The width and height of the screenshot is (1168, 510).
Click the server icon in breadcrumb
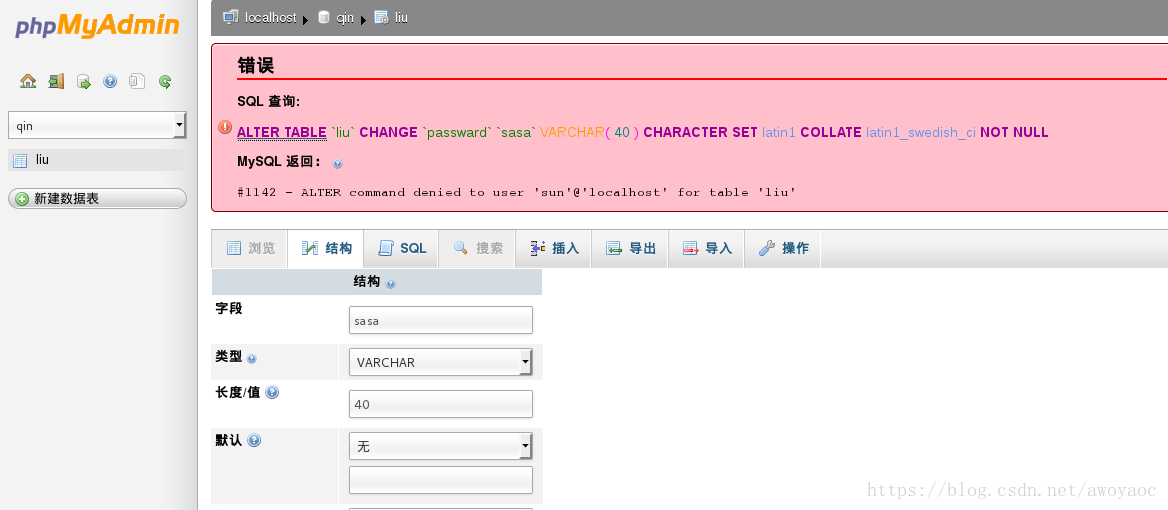231,16
